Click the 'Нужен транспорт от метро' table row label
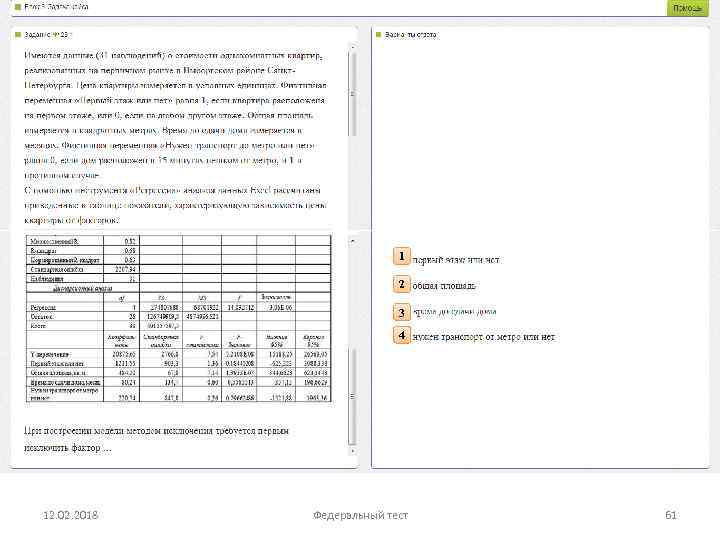The height and width of the screenshot is (540, 720). pos(64,394)
